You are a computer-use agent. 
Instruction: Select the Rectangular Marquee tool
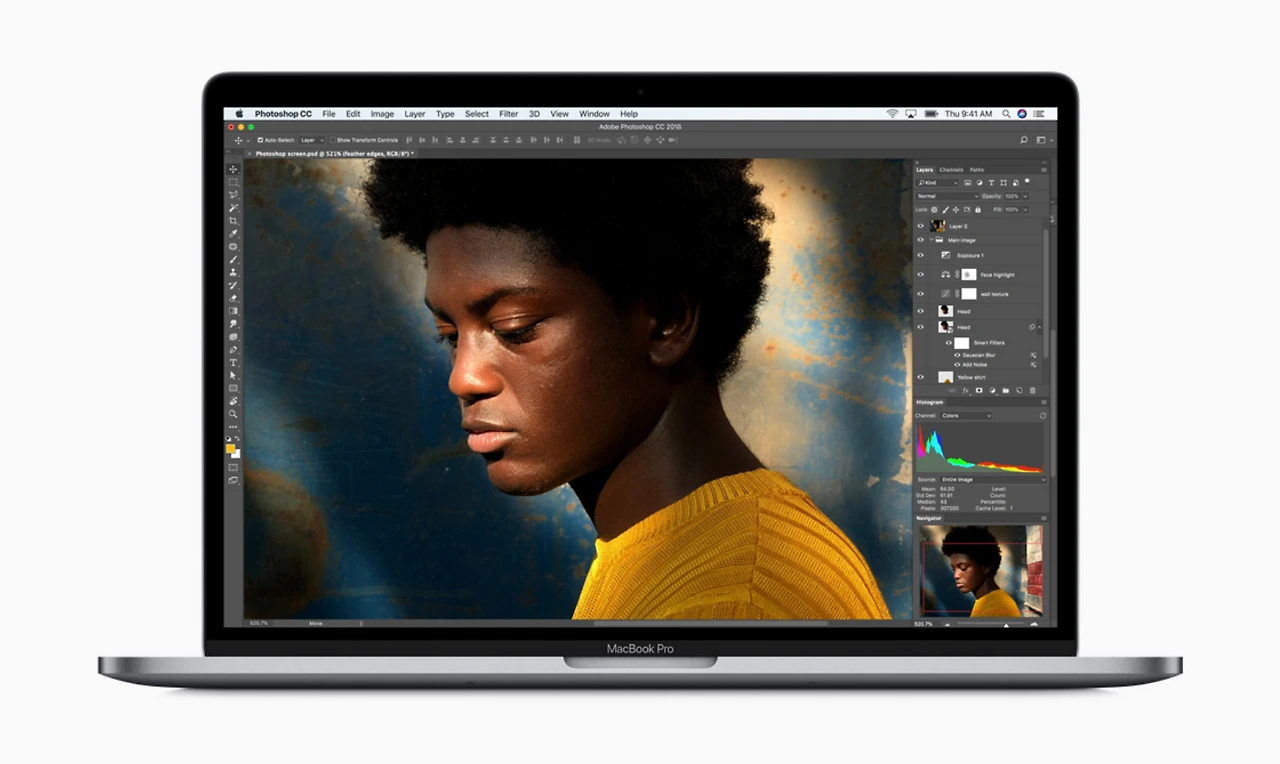pos(233,182)
